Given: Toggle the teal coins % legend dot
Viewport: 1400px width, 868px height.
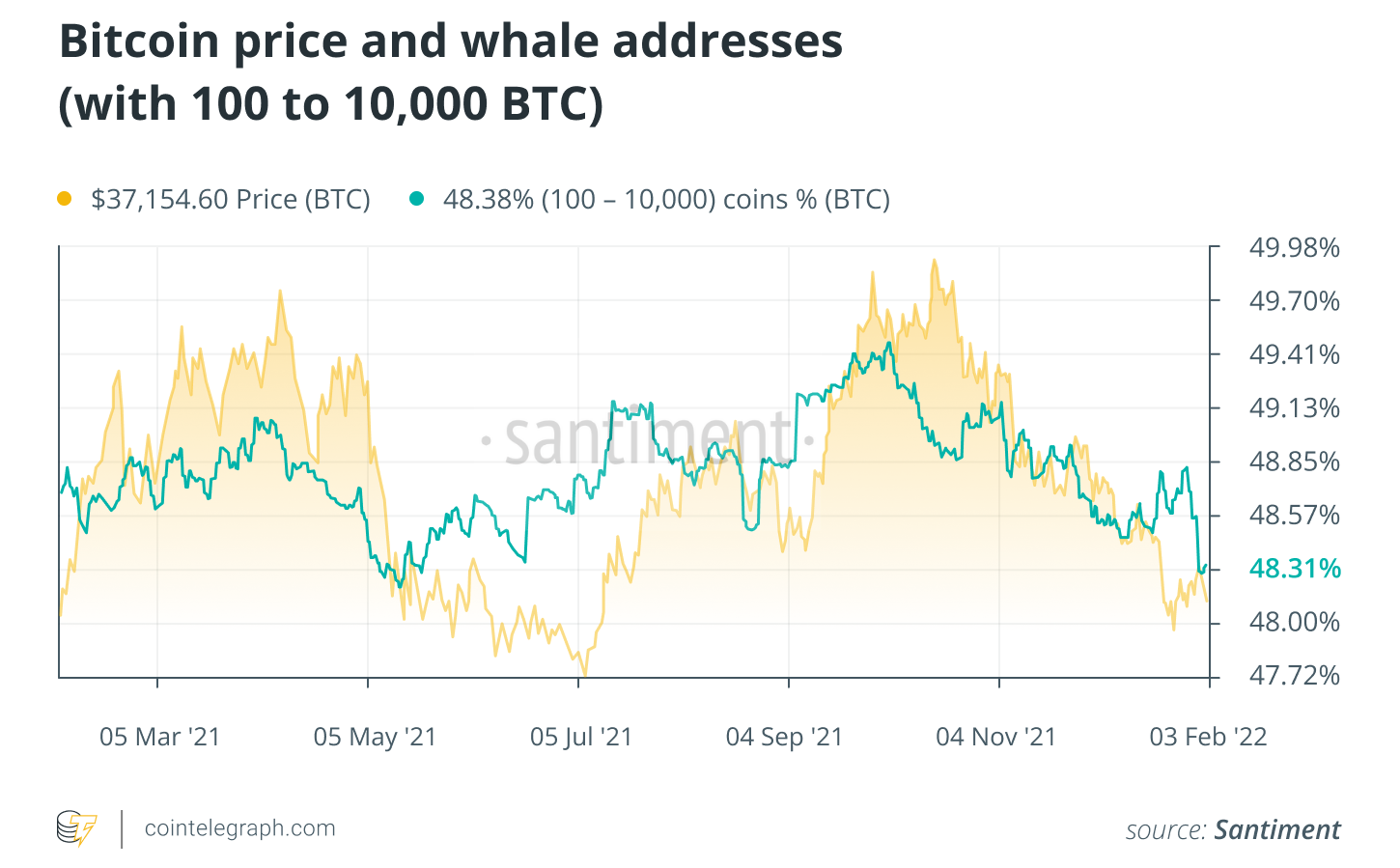Looking at the screenshot, I should point(417,199).
